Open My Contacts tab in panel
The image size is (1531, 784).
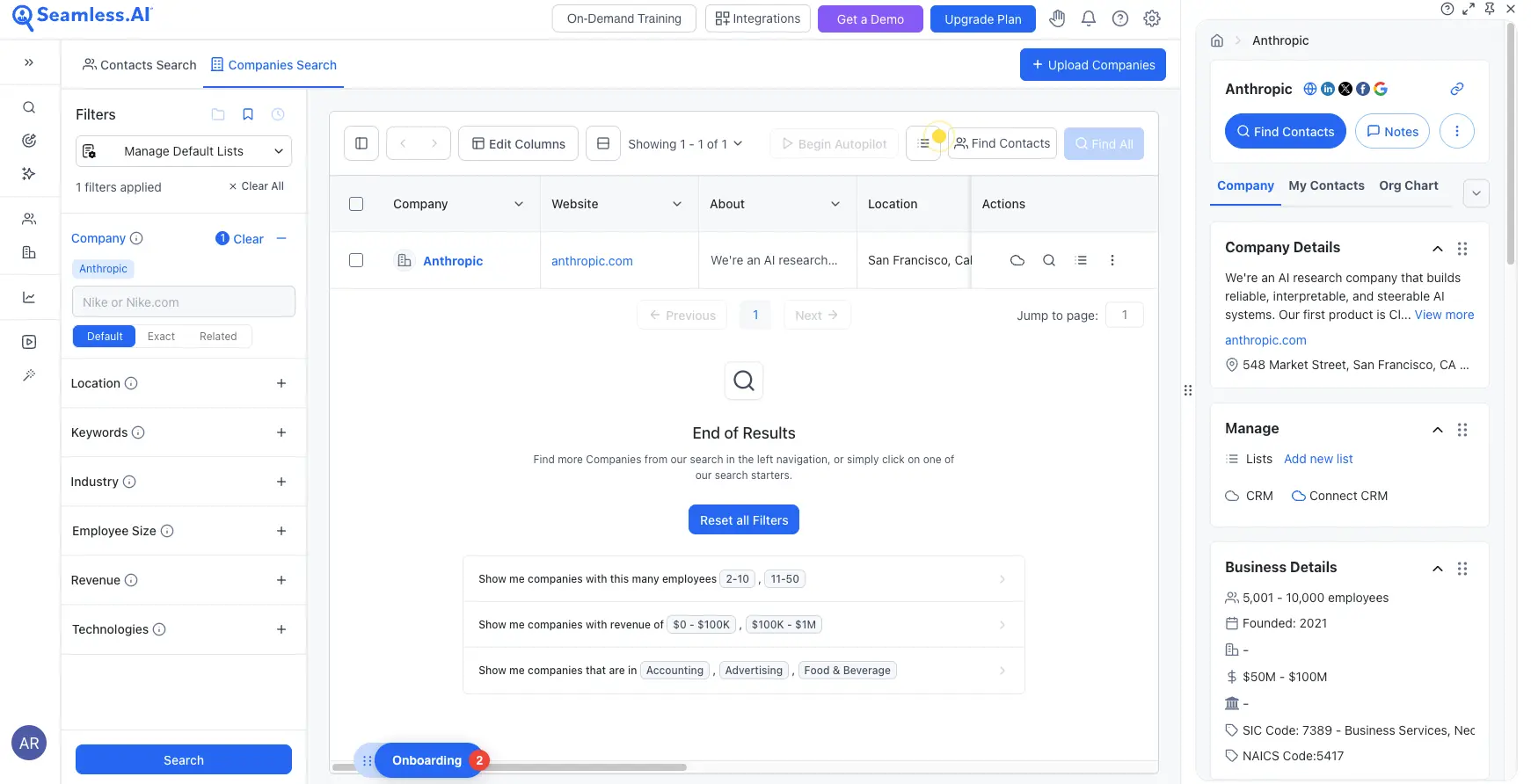[1326, 185]
